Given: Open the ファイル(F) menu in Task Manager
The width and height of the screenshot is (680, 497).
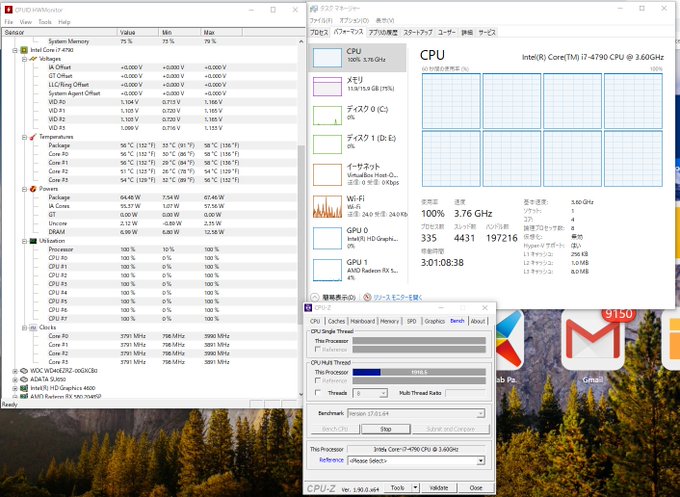Looking at the screenshot, I should tap(321, 20).
